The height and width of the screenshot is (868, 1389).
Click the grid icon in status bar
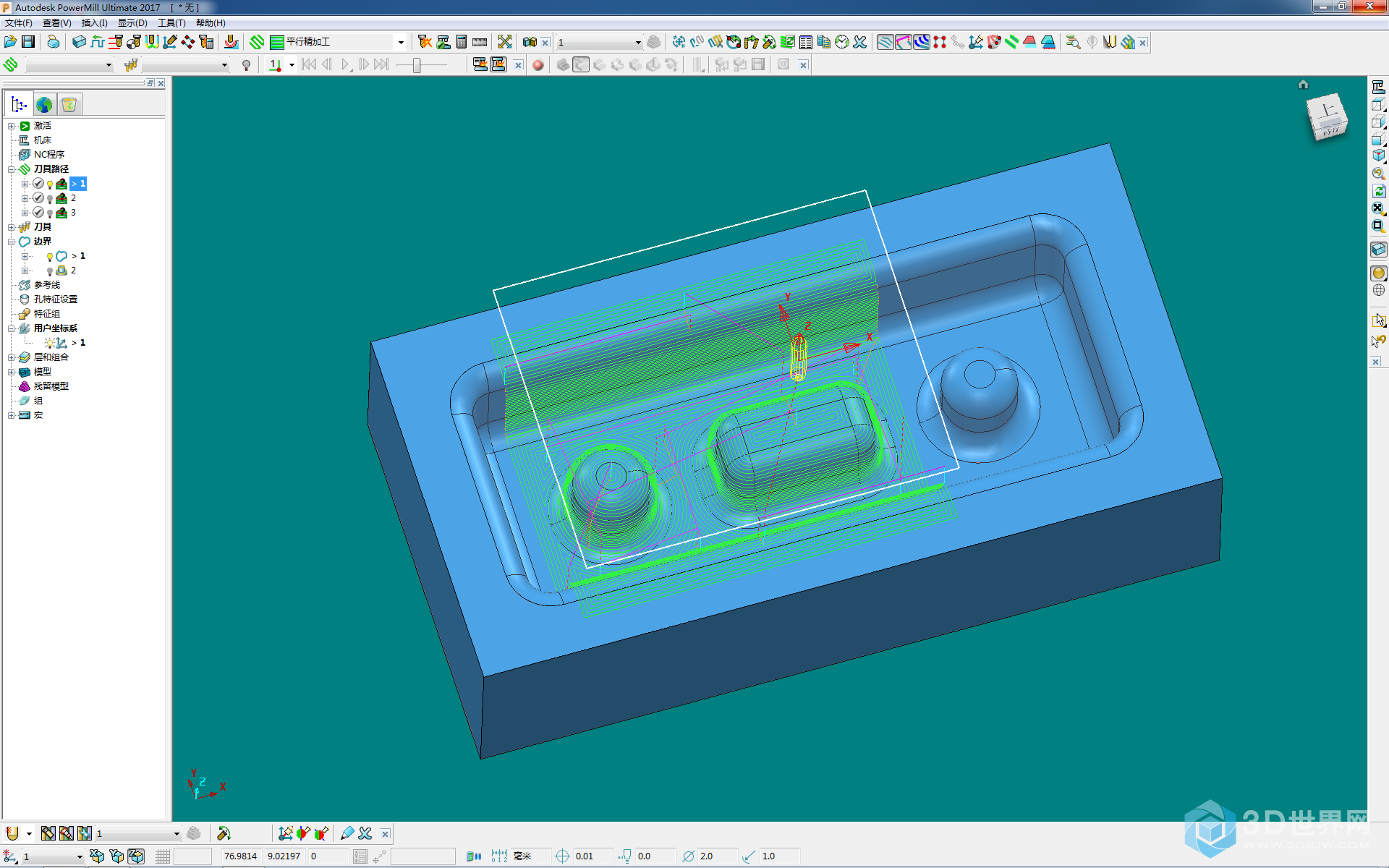point(163,856)
